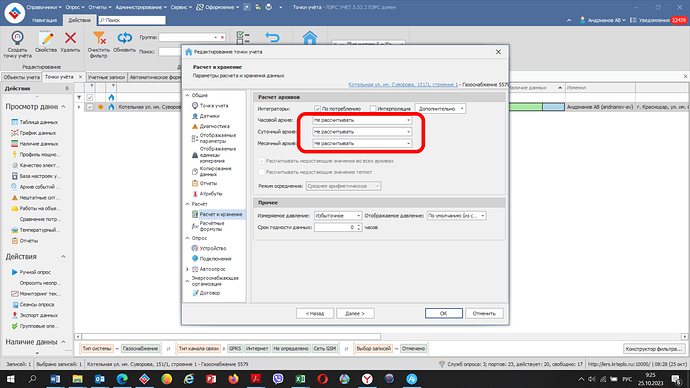Click Далее > button
Viewport: 690px width, 388px height.
click(x=355, y=313)
